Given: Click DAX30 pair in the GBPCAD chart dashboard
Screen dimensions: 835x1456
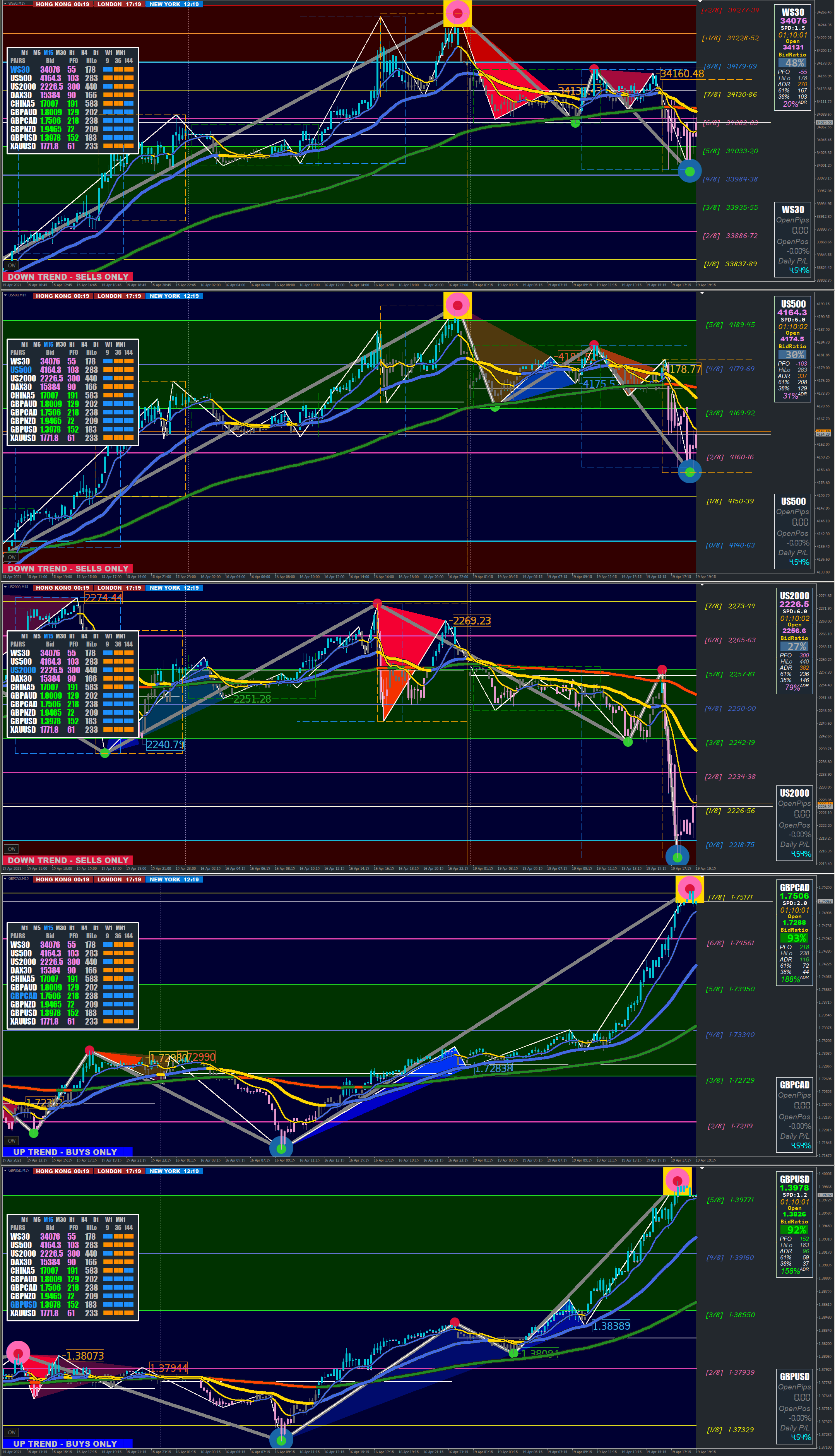Looking at the screenshot, I should [x=21, y=970].
